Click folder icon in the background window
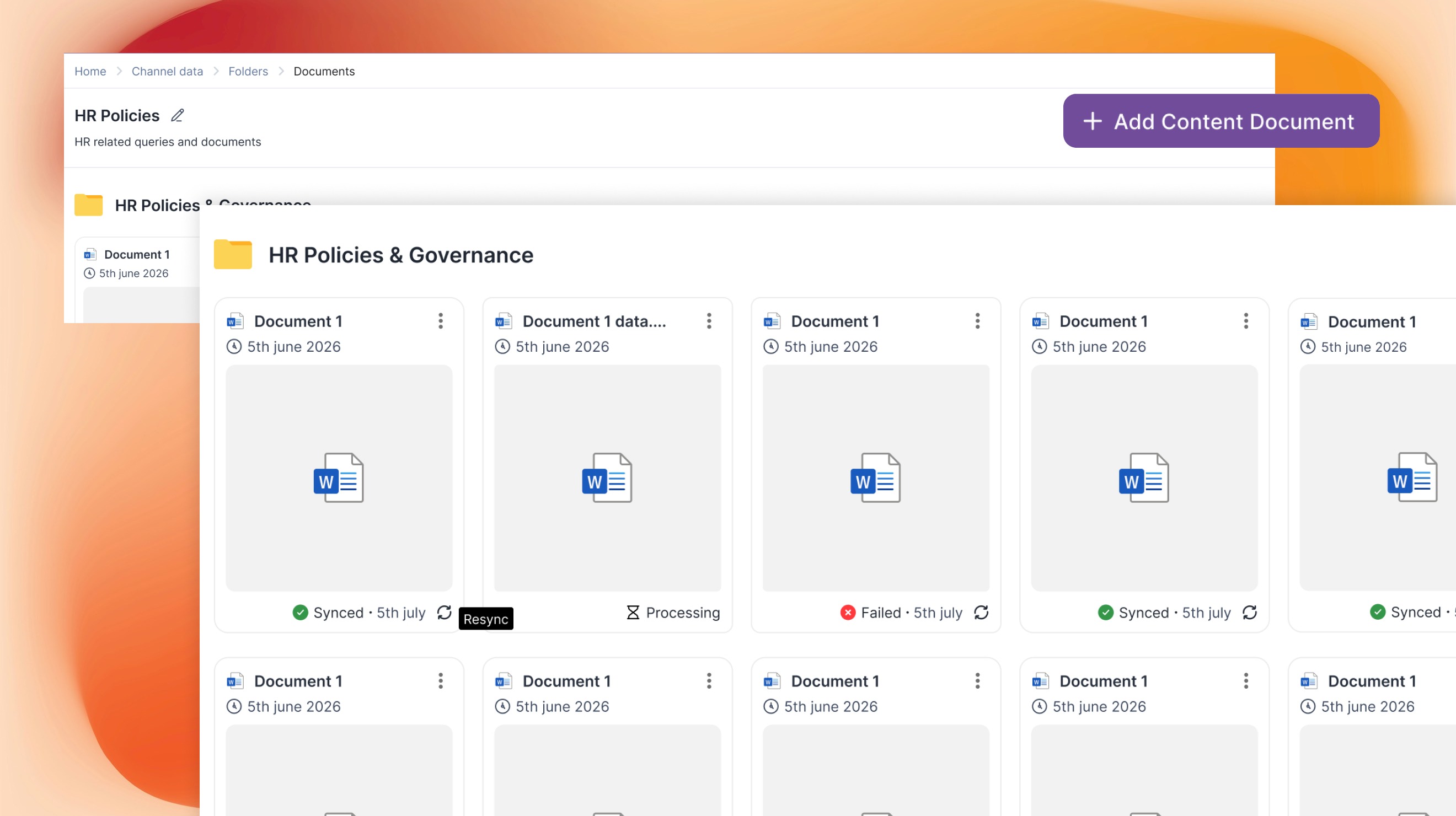This screenshot has height=816, width=1456. click(89, 205)
